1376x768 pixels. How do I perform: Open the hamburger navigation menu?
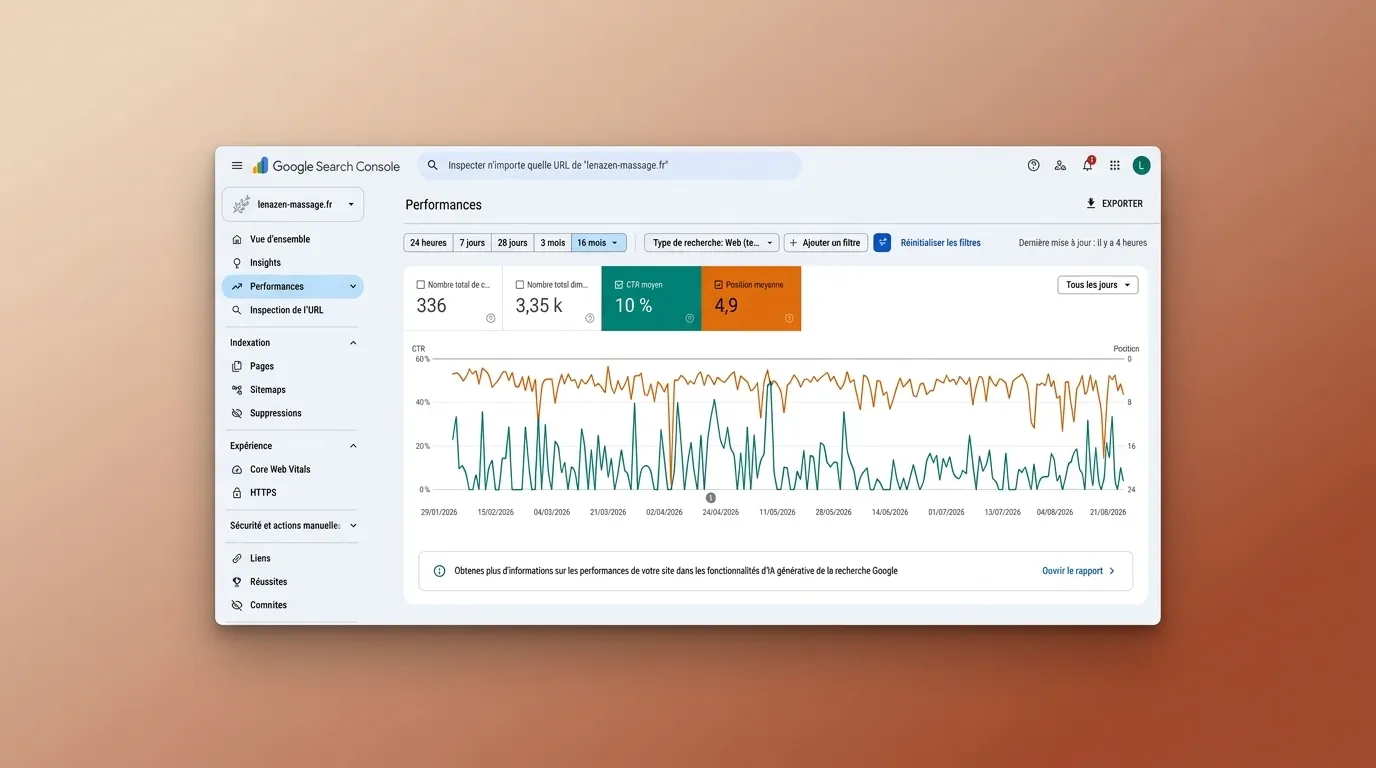coord(237,166)
